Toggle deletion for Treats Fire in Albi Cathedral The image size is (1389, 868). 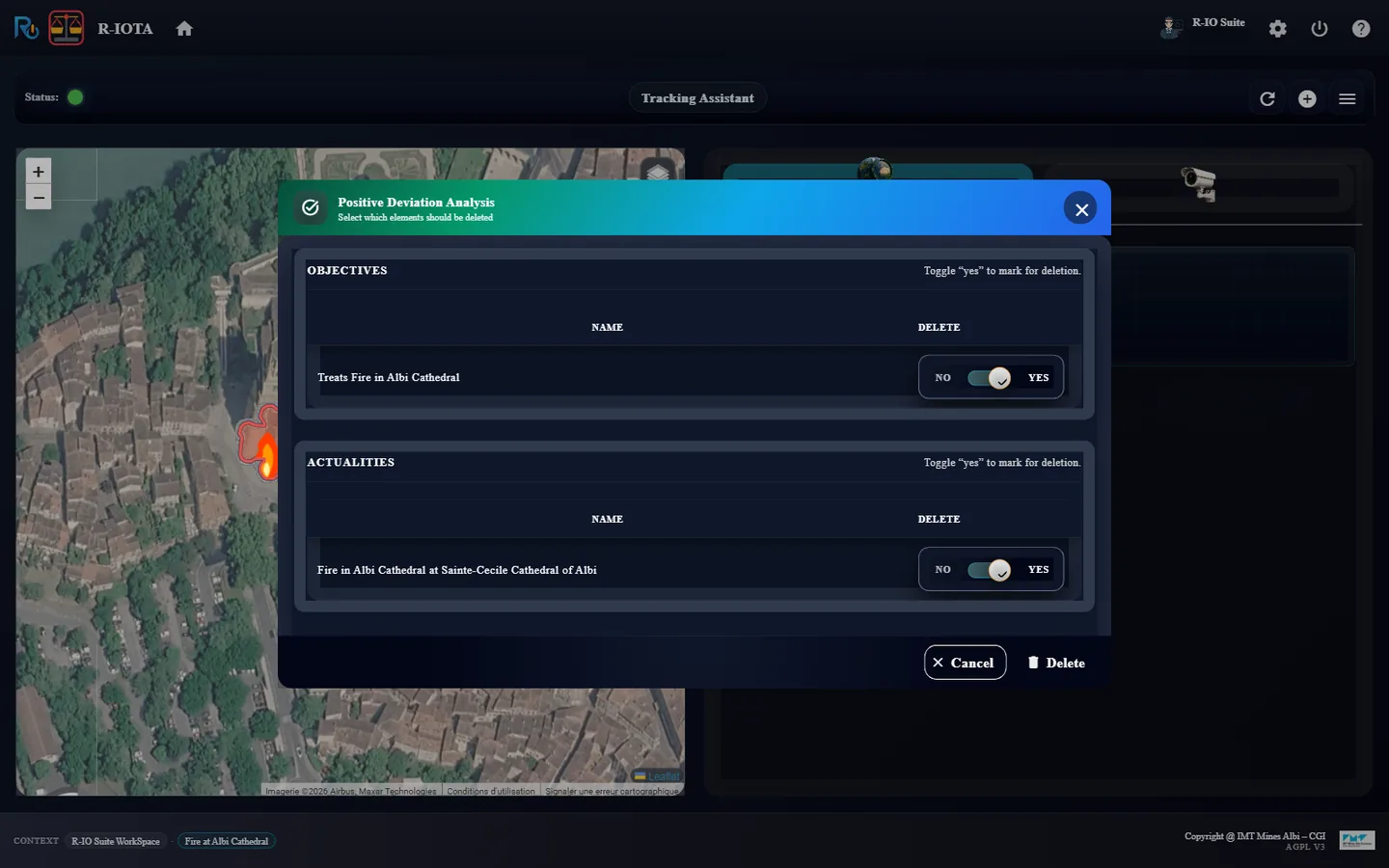(990, 378)
